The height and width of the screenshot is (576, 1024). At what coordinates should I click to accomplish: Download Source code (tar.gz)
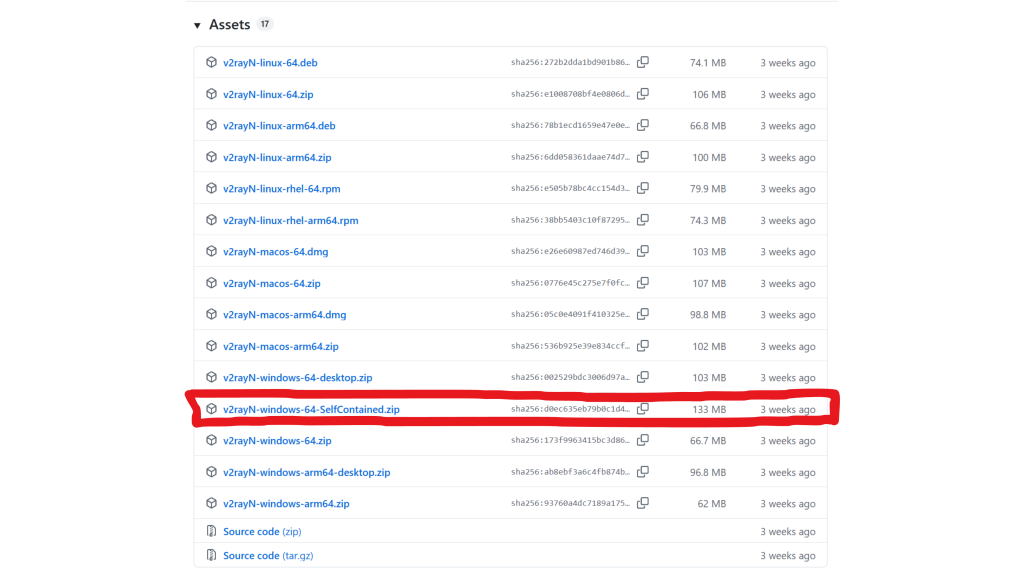click(268, 556)
